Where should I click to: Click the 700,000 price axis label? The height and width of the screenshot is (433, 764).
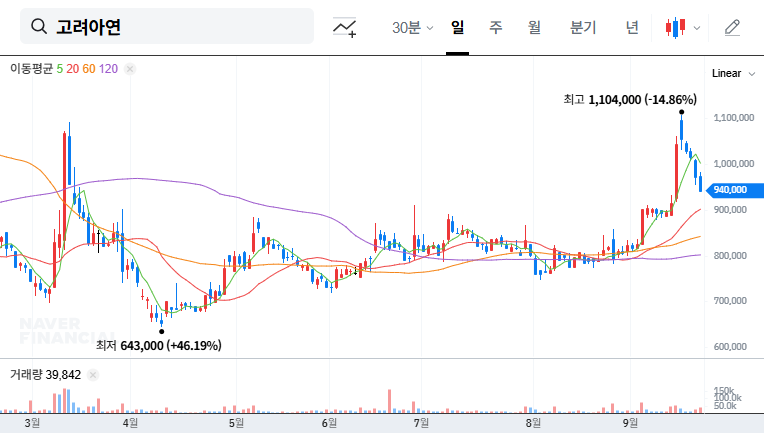(x=730, y=301)
